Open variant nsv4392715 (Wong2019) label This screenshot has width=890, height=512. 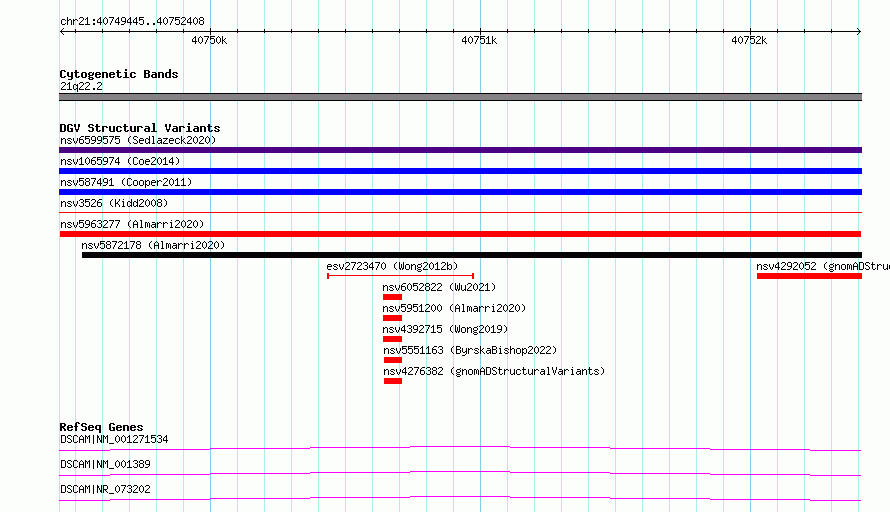(x=445, y=329)
